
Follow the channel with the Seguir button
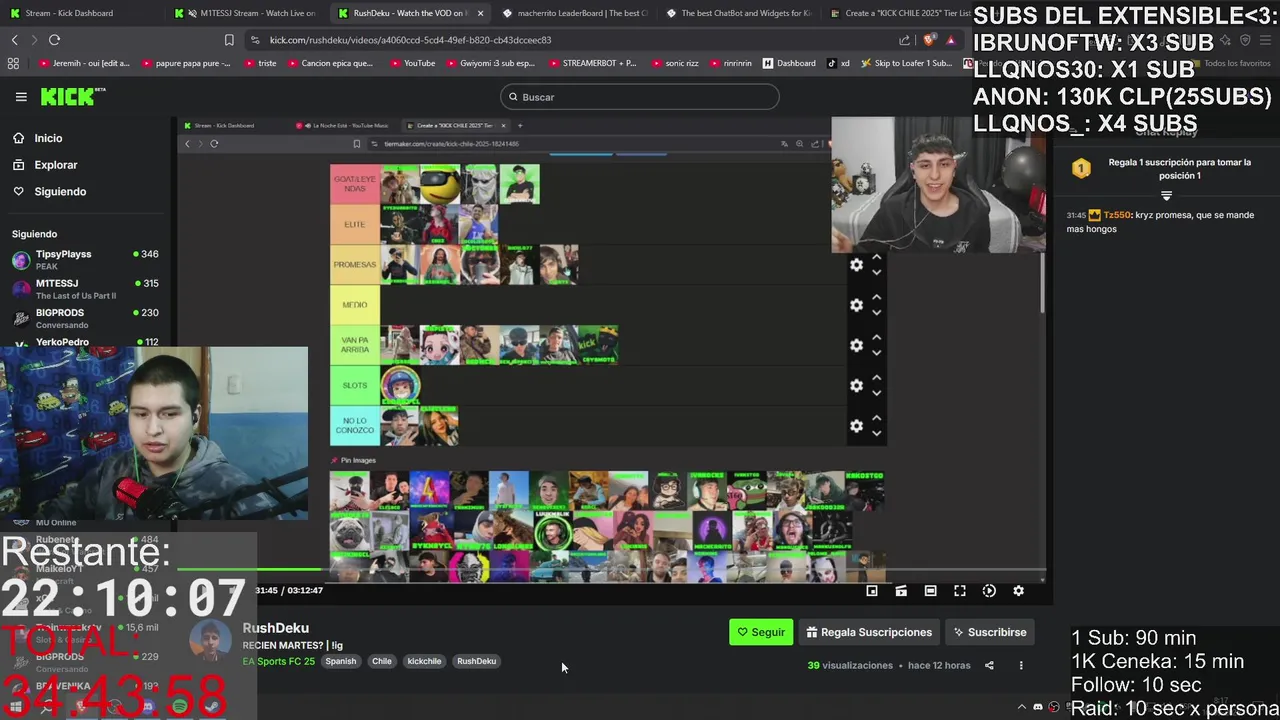[761, 632]
